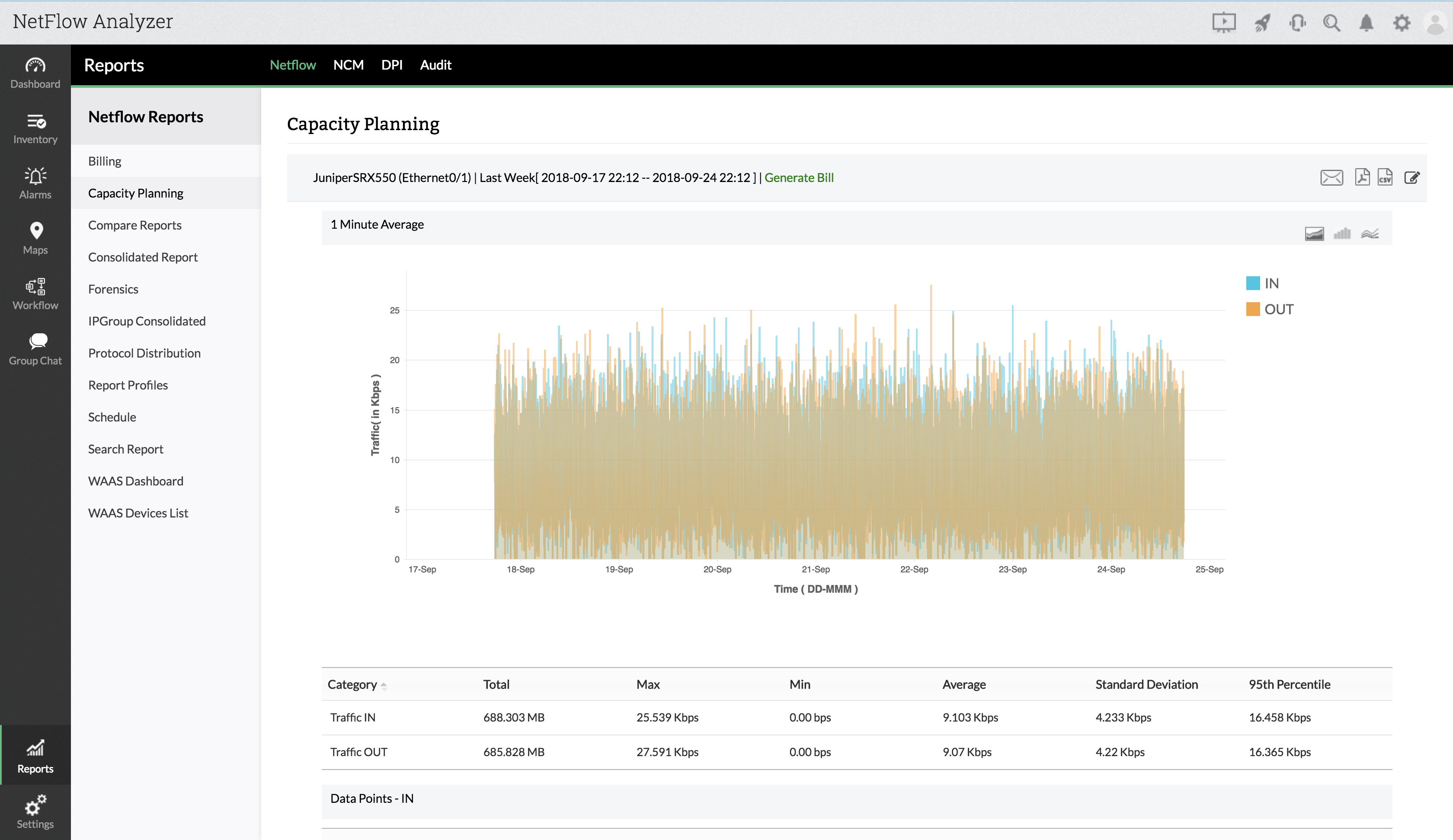Toggle the OUT series legend
1453x840 pixels.
pos(1269,310)
